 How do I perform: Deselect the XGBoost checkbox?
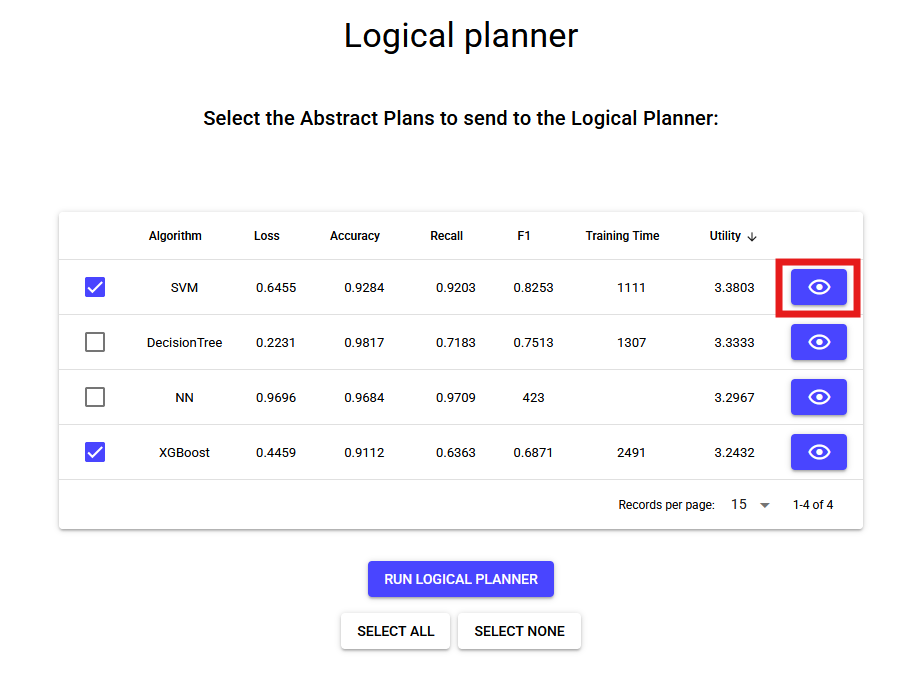coord(95,452)
